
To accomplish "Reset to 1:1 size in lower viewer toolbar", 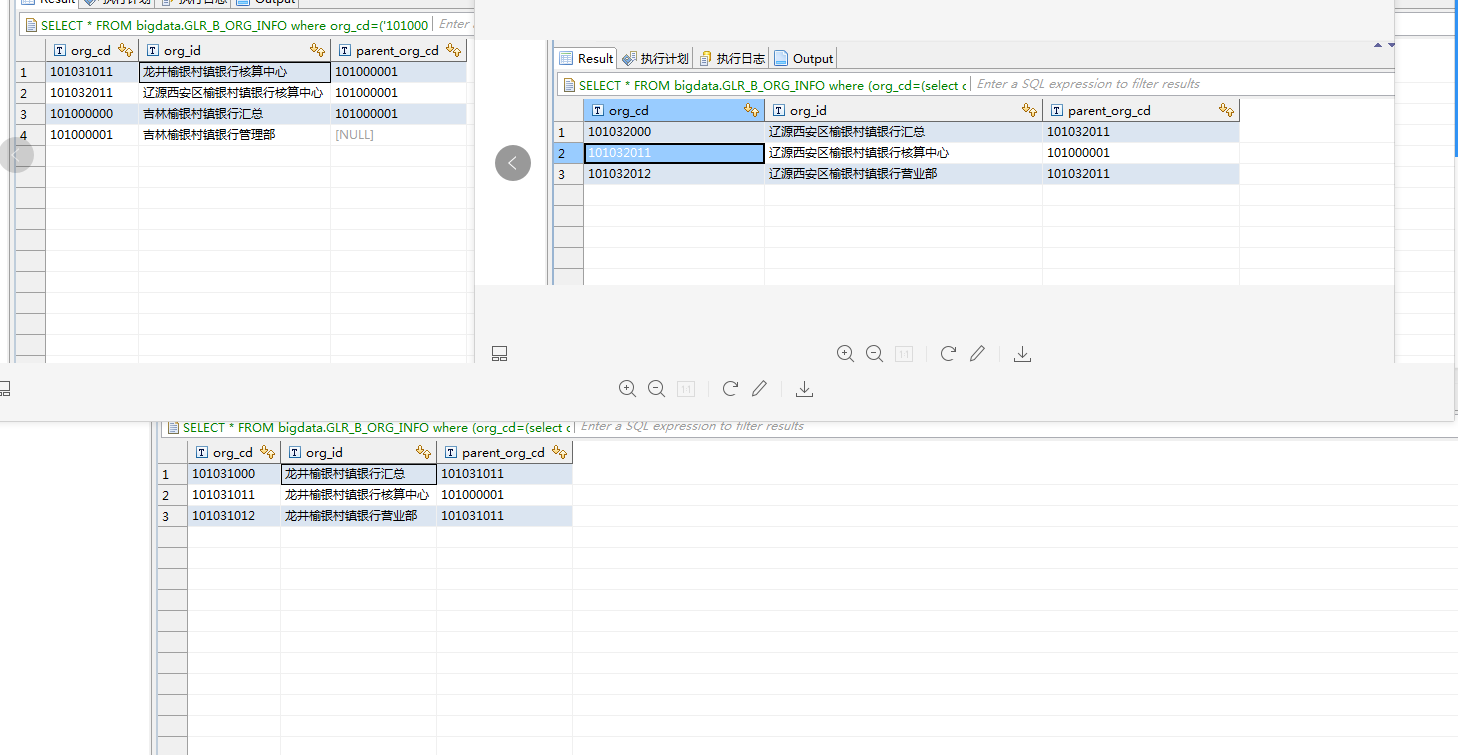I will [686, 390].
